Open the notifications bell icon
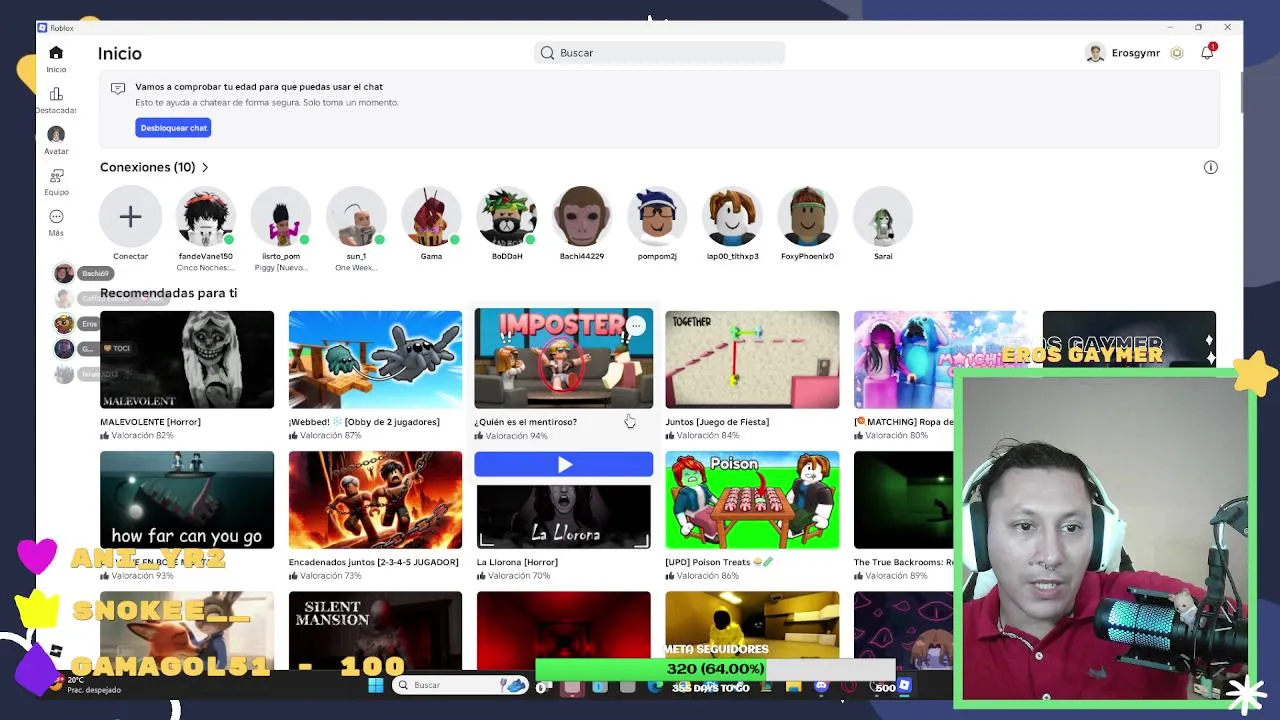The width and height of the screenshot is (1280, 720). (1207, 53)
